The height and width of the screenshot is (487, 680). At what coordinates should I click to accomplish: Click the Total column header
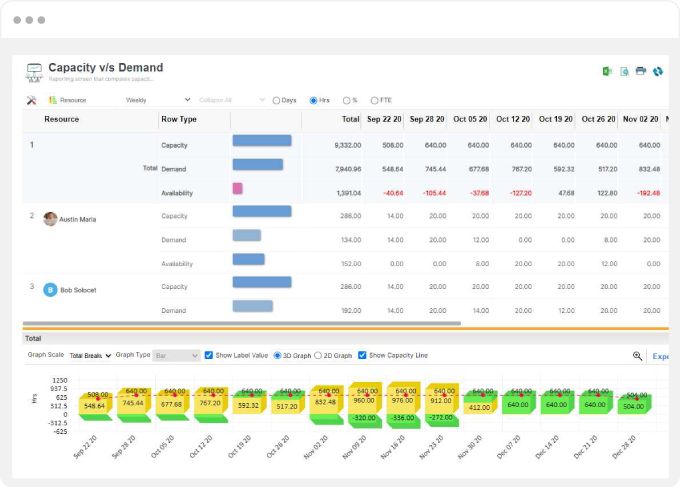350,119
